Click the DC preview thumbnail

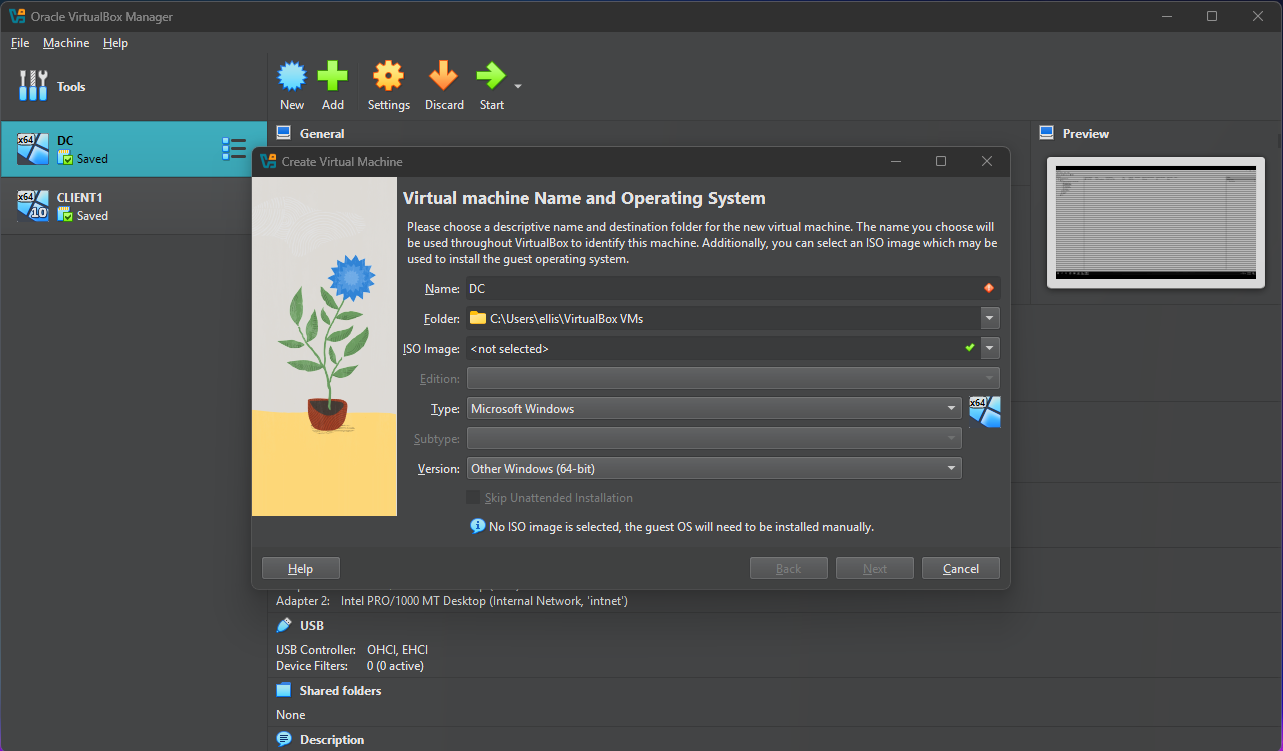click(1156, 222)
